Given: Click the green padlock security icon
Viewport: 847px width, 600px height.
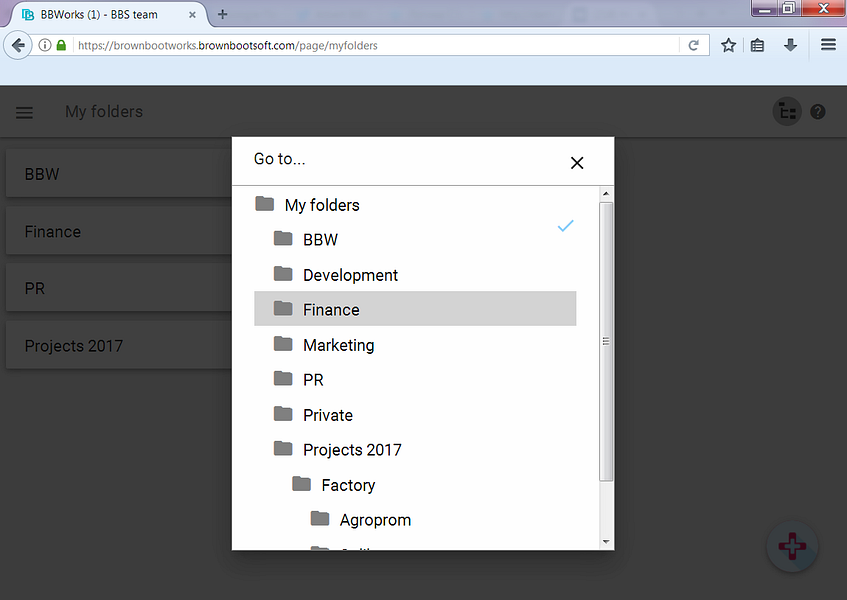Looking at the screenshot, I should coord(62,45).
